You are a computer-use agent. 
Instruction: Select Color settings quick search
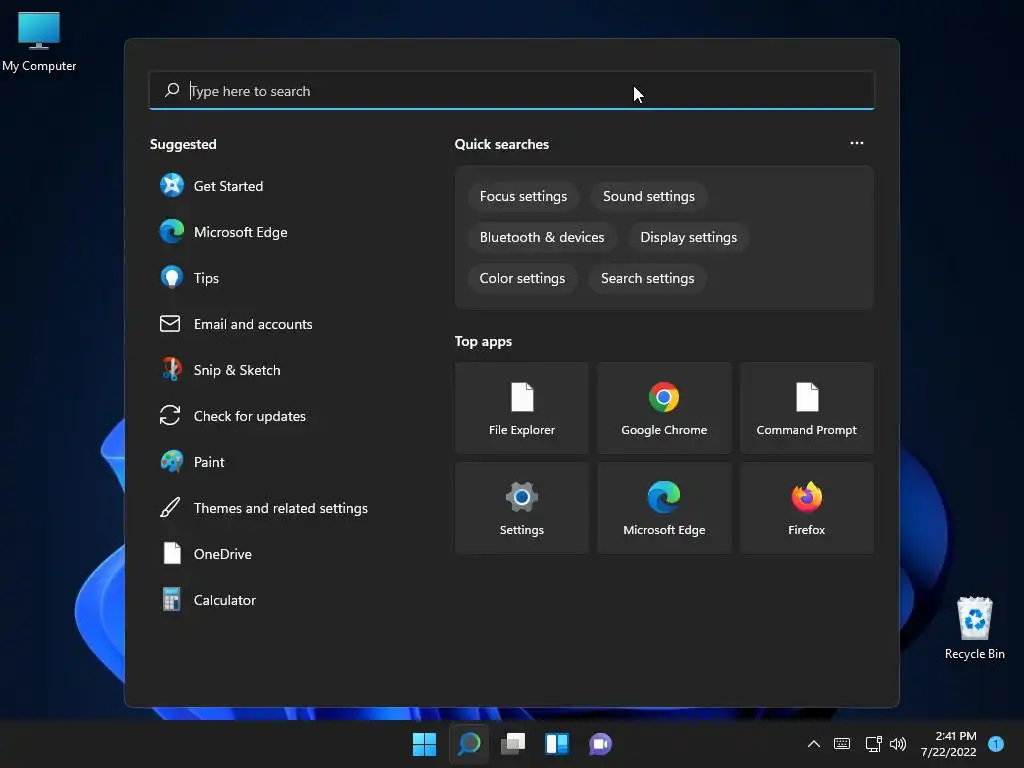(x=522, y=279)
